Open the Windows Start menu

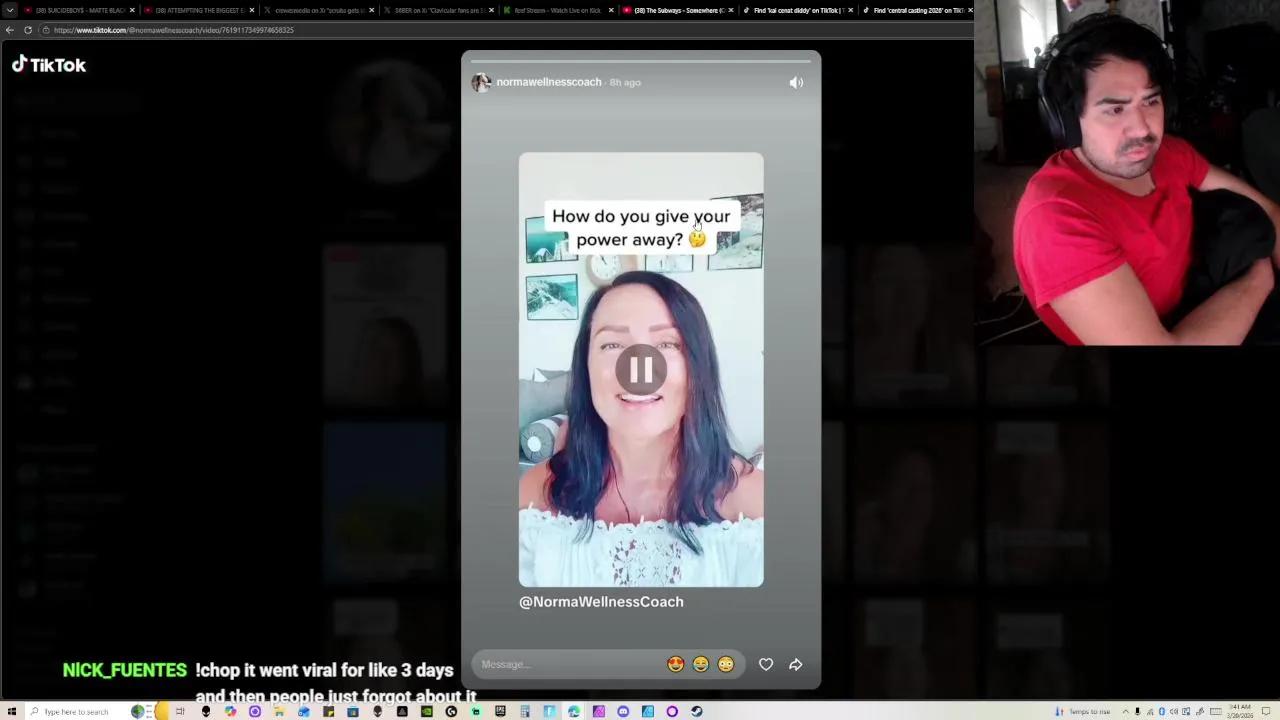coord(12,712)
